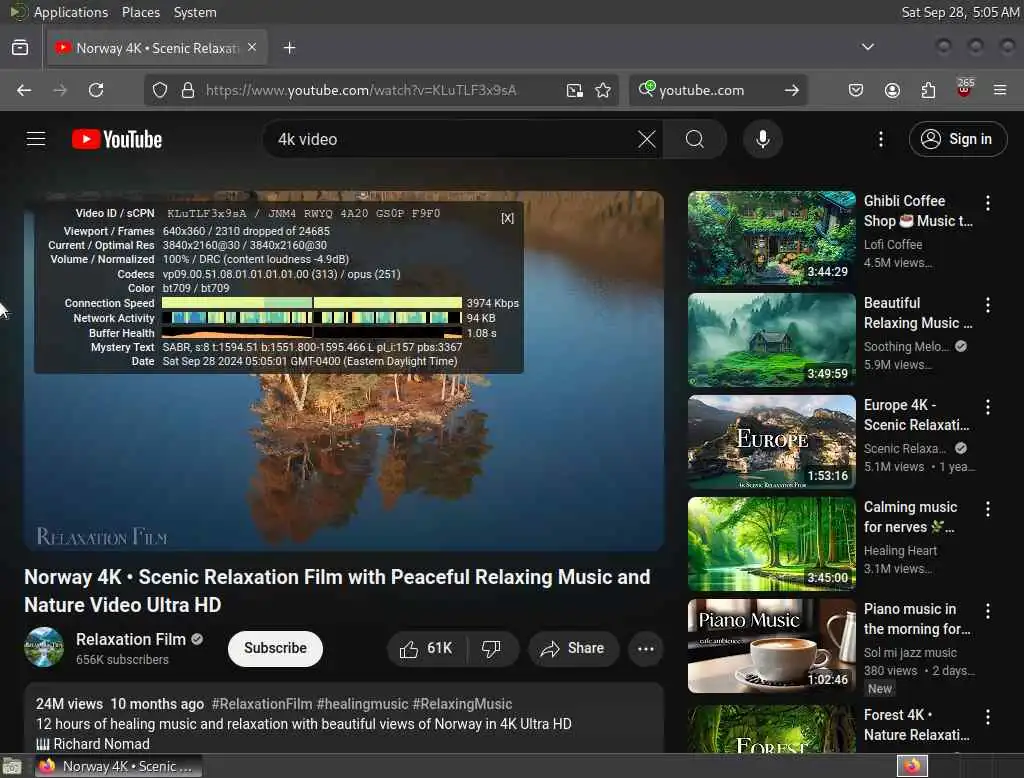Reload the current page
The image size is (1024, 778).
(96, 90)
